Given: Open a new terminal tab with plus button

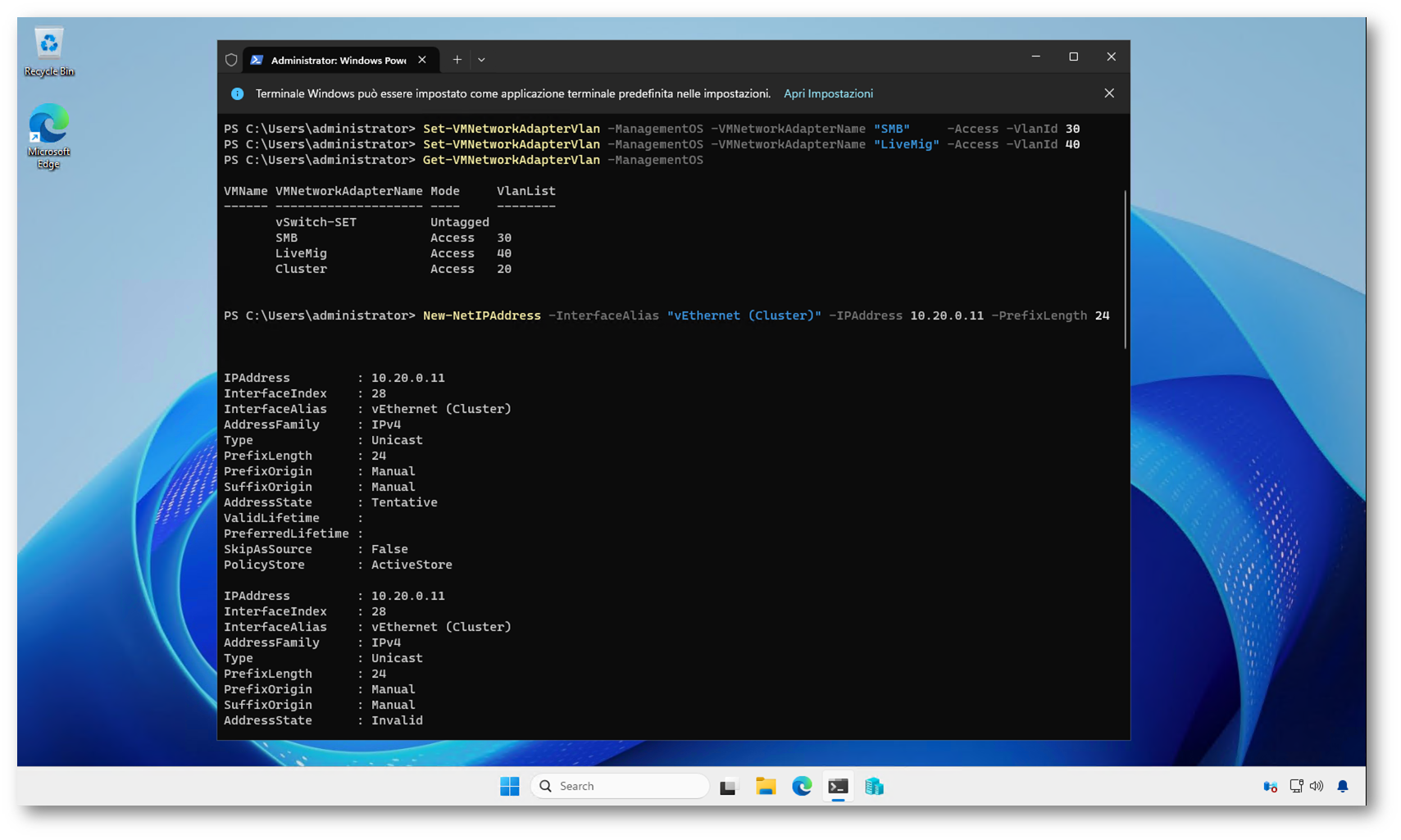Looking at the screenshot, I should pyautogui.click(x=457, y=60).
